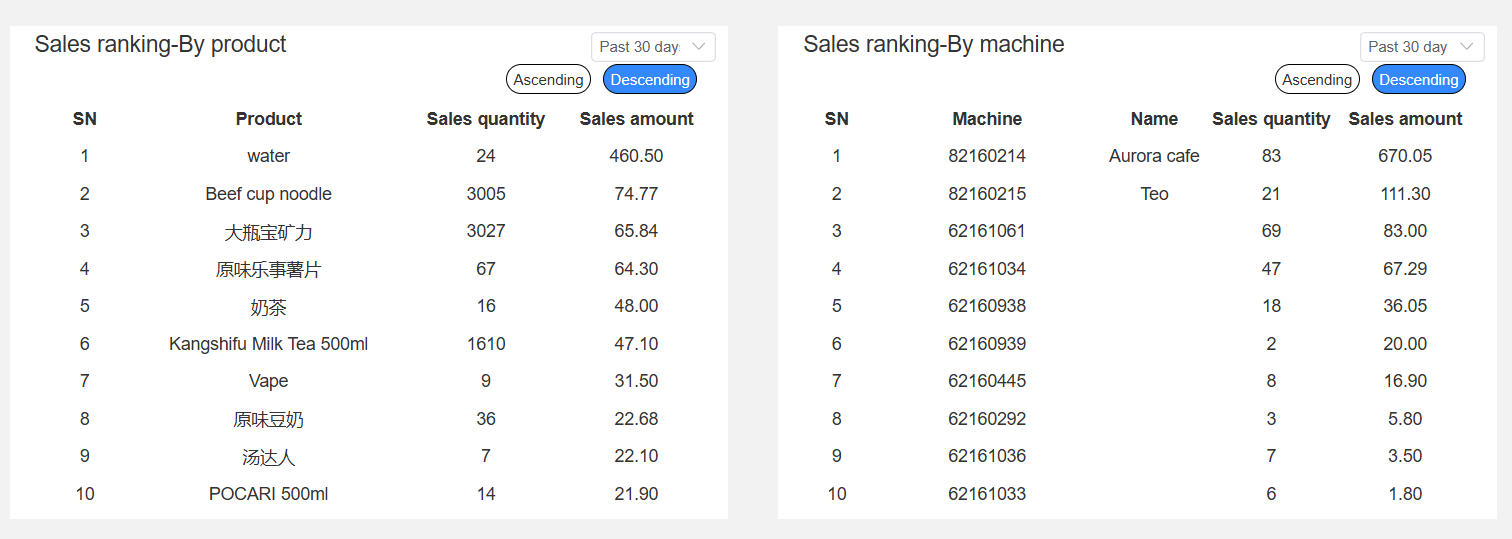Click sales amount 111.30
The width and height of the screenshot is (1512, 539).
click(1405, 194)
